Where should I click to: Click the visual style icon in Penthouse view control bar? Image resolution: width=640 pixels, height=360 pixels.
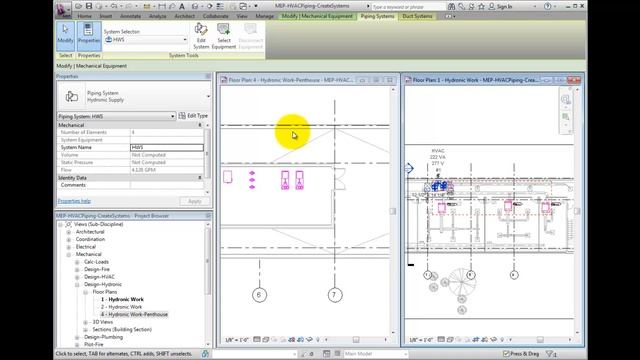(x=266, y=340)
